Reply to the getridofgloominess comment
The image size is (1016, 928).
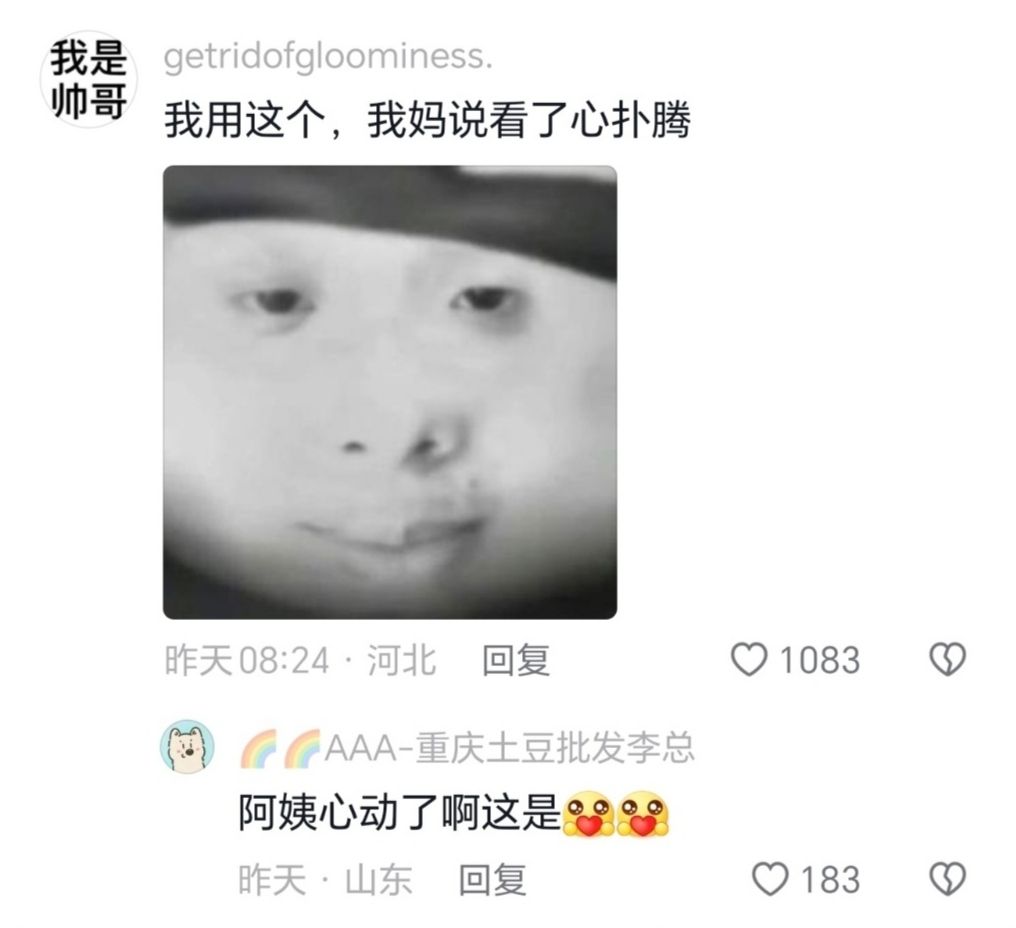[516, 660]
